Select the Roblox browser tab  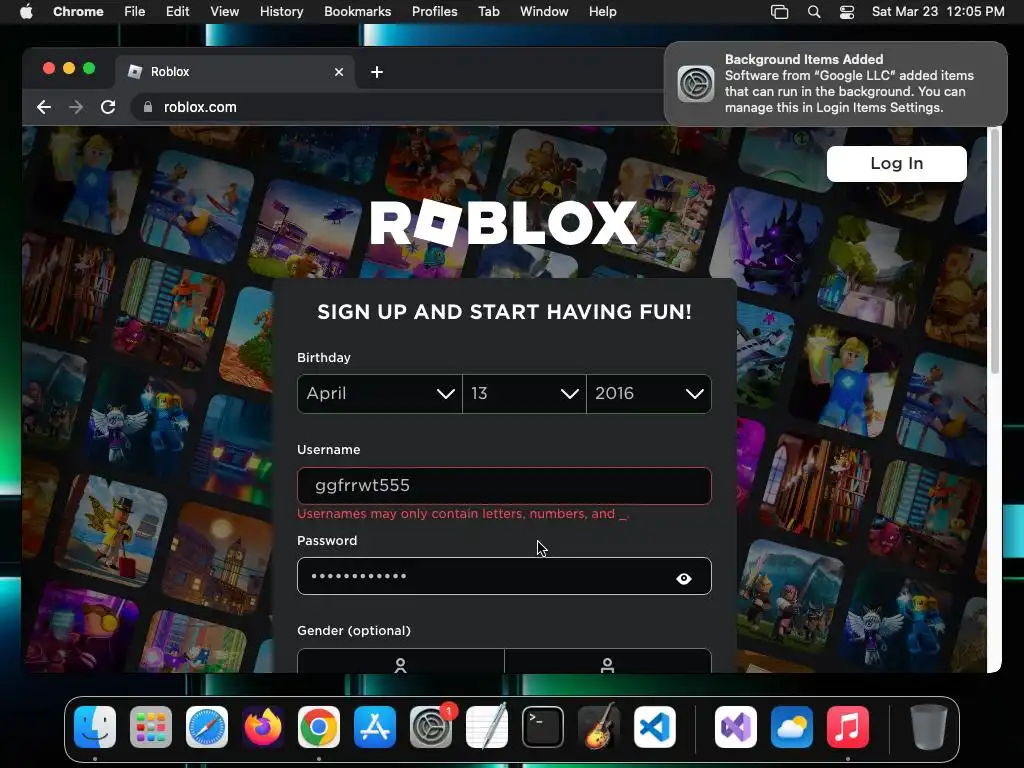click(x=235, y=72)
